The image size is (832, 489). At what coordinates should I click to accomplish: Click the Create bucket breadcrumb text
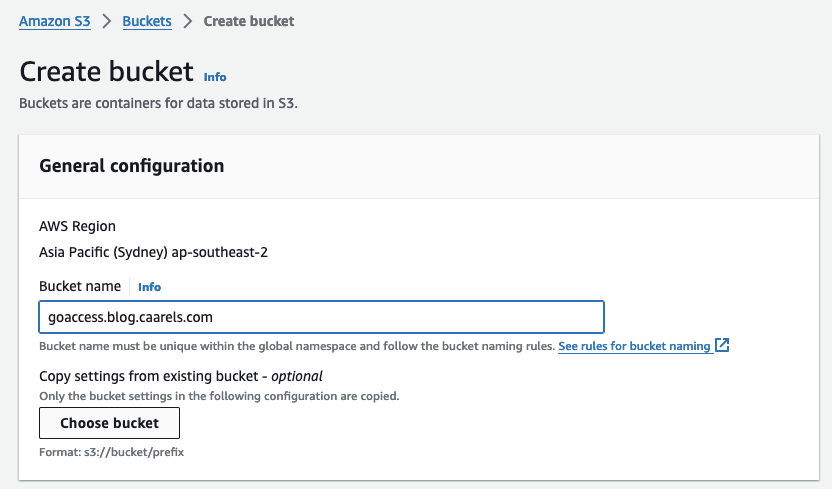coord(248,21)
